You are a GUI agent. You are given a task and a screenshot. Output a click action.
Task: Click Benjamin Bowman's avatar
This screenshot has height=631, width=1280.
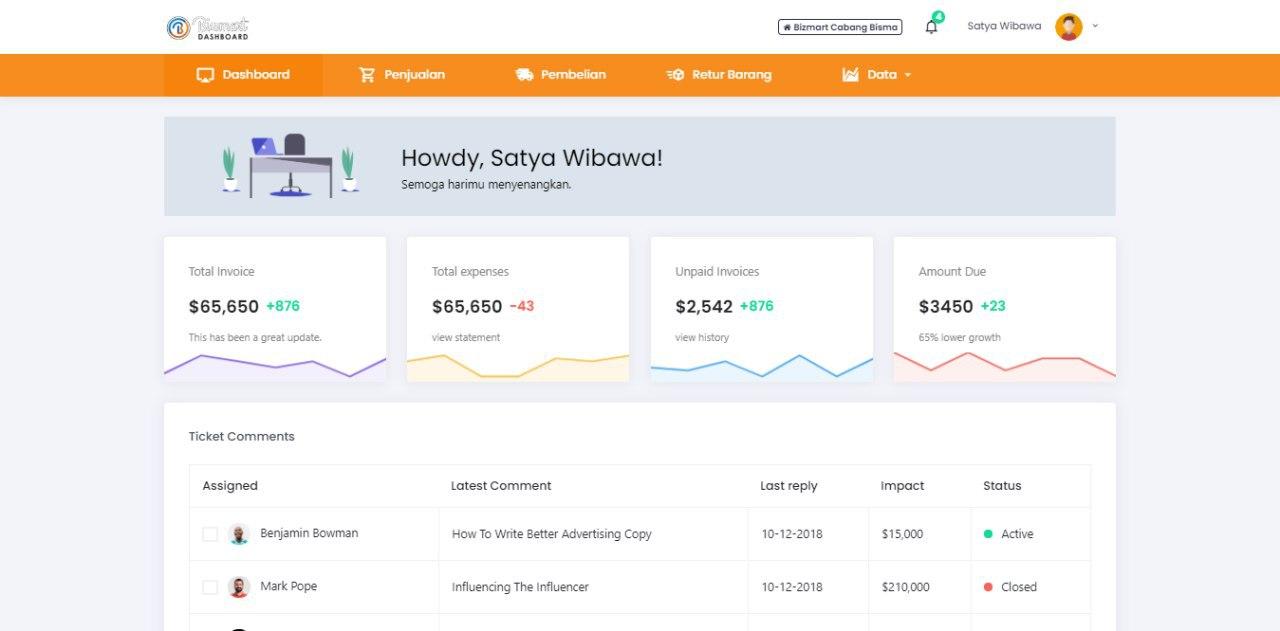point(238,534)
